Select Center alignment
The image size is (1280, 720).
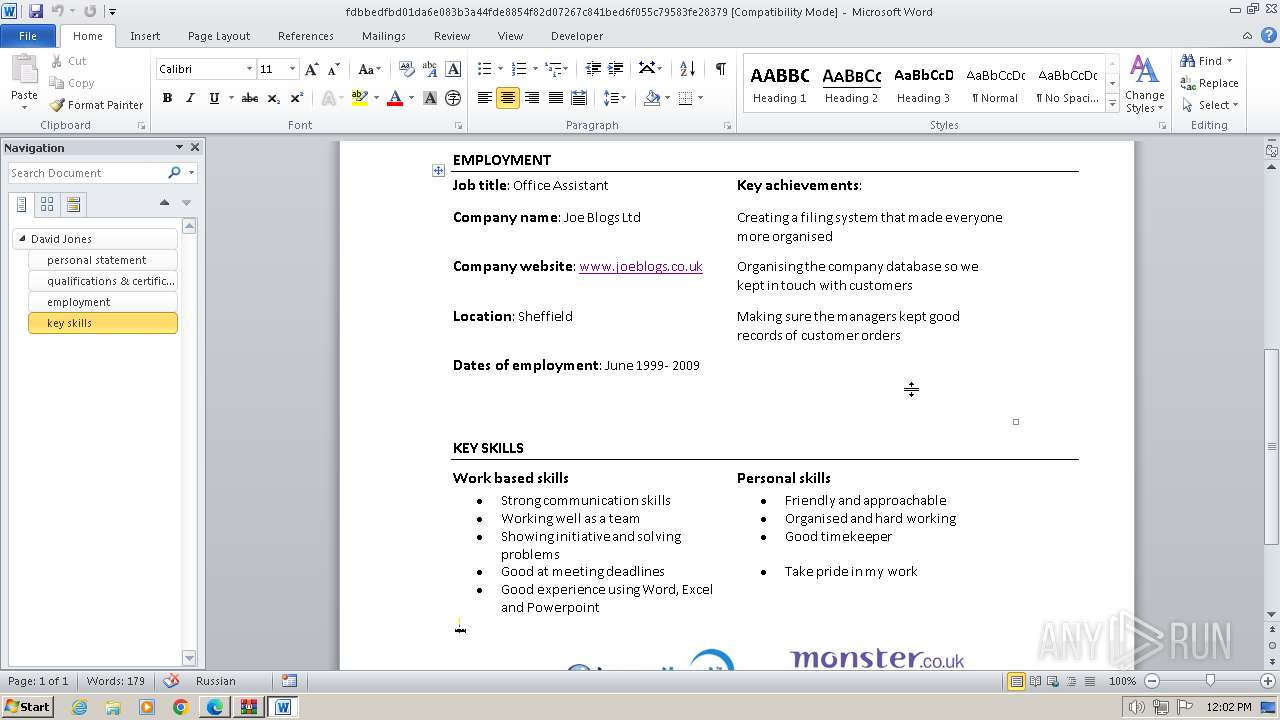[x=508, y=98]
